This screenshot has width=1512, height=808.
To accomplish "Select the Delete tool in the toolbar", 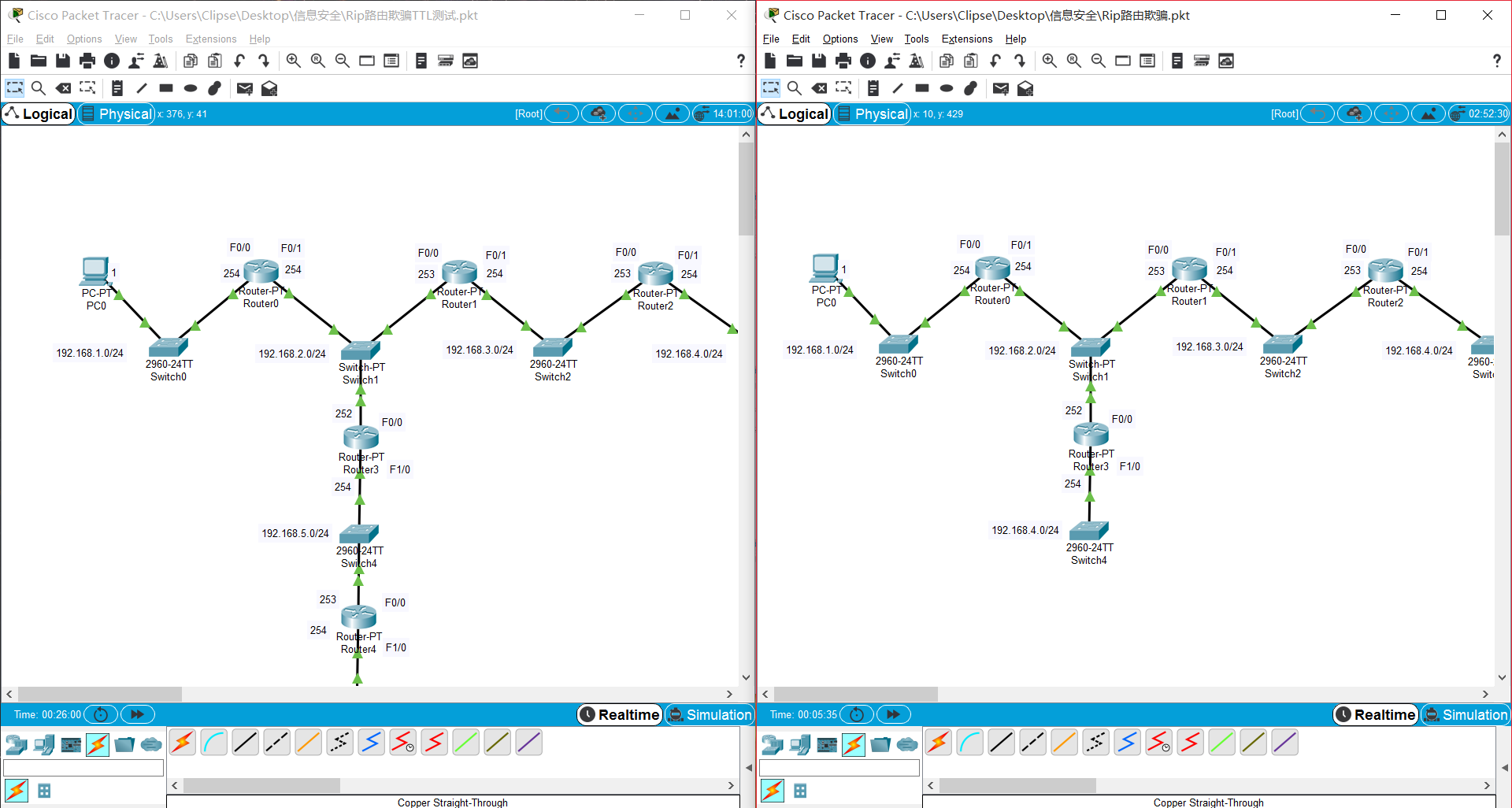I will pyautogui.click(x=64, y=88).
